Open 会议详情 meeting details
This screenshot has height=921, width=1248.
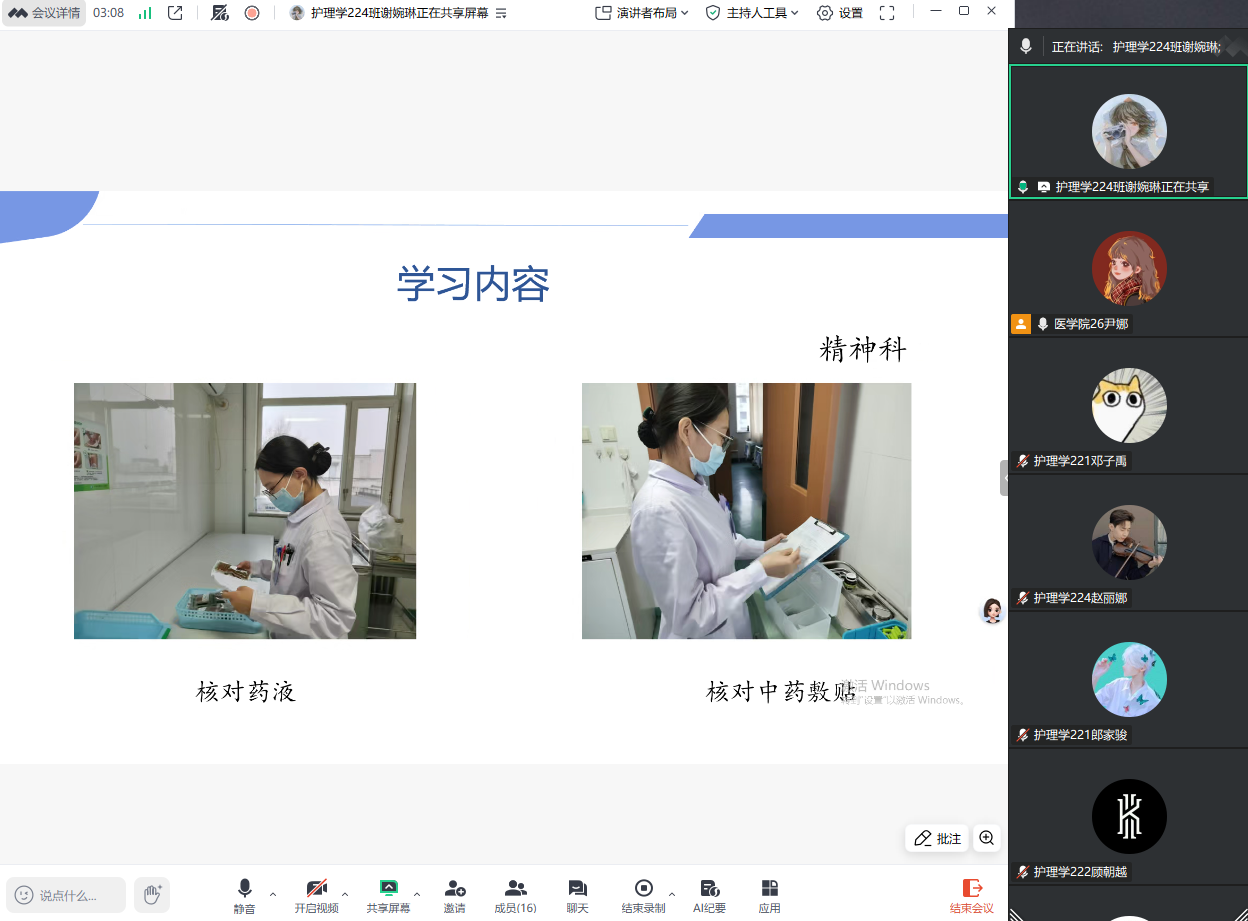[x=45, y=13]
